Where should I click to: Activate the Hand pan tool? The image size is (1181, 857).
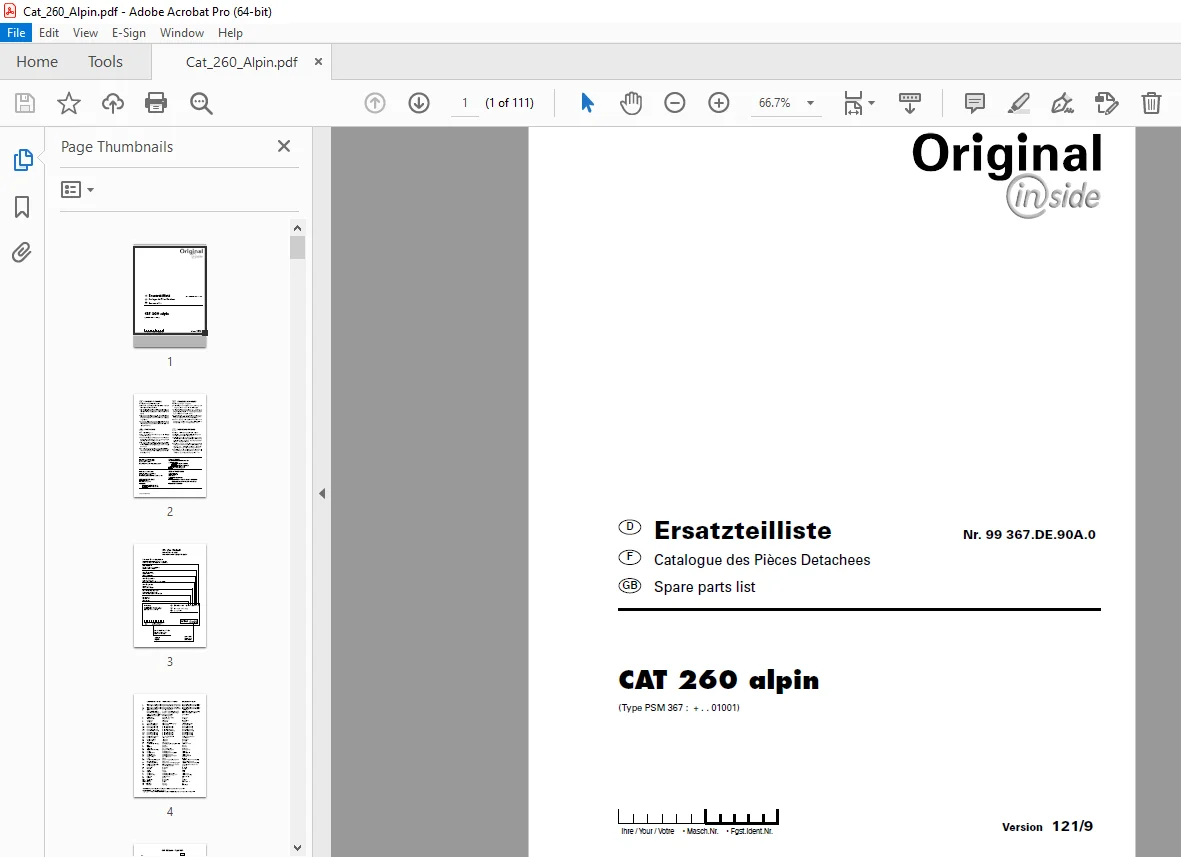pyautogui.click(x=631, y=103)
